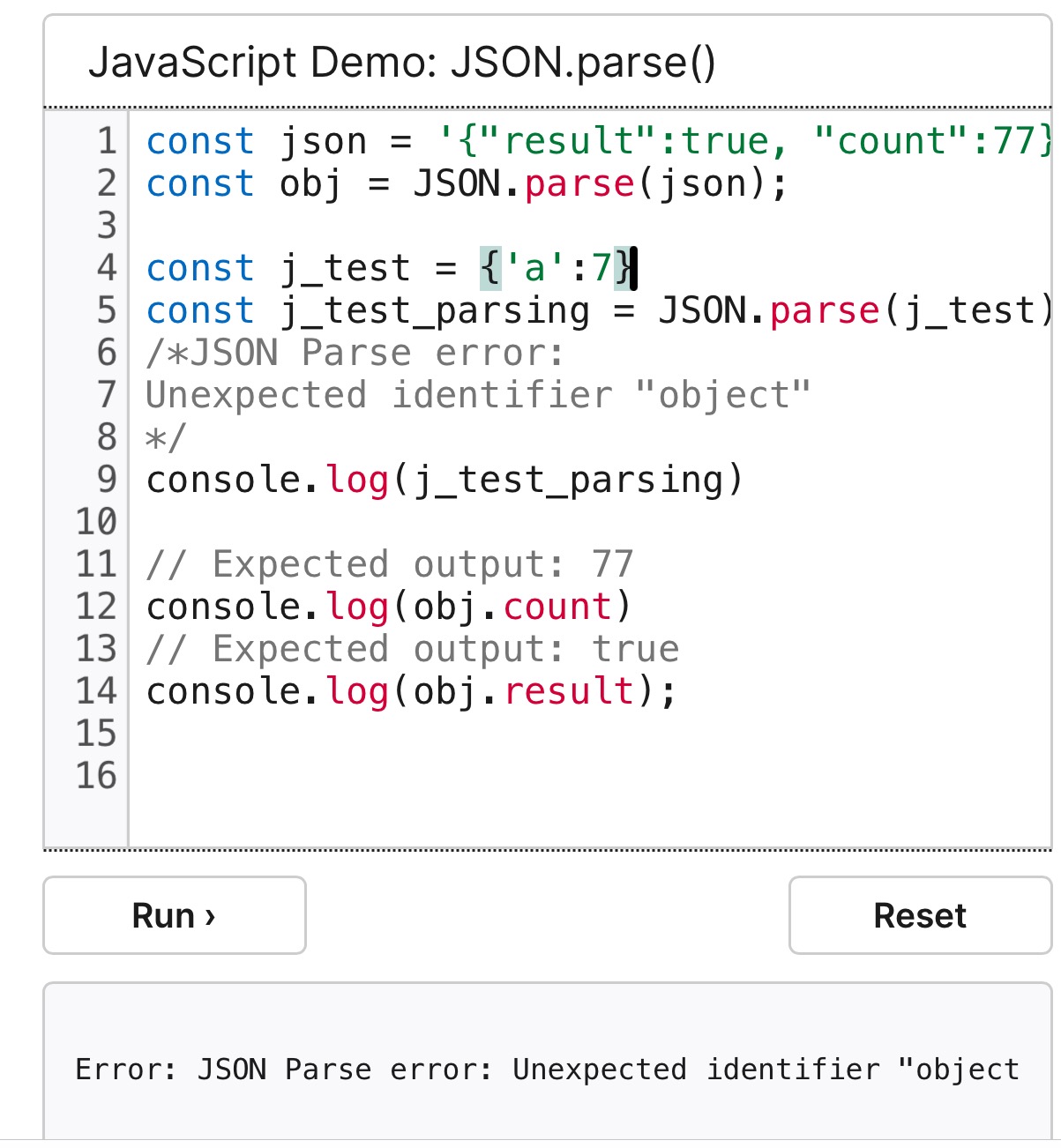
Task: Select the j_test object literal {'a':7}
Action: click(x=557, y=268)
